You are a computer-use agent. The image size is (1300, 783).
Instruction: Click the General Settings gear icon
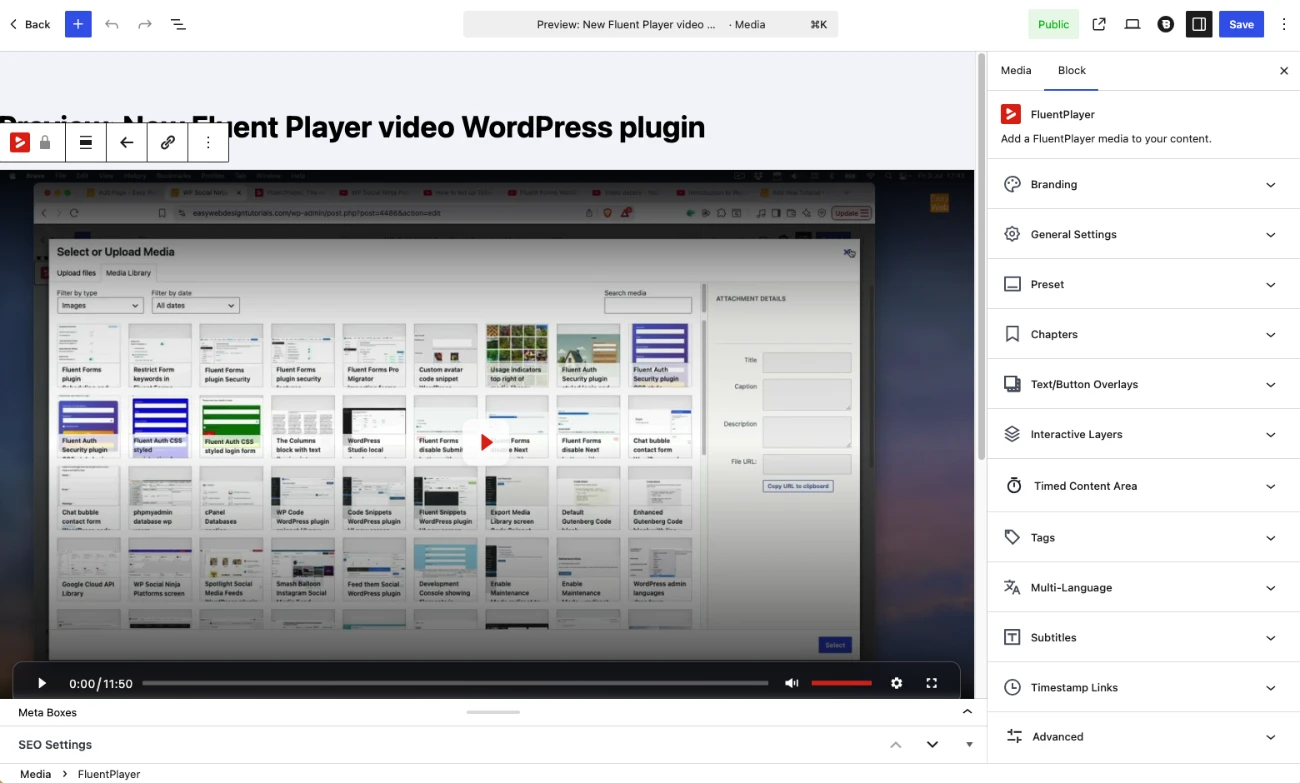click(1012, 234)
